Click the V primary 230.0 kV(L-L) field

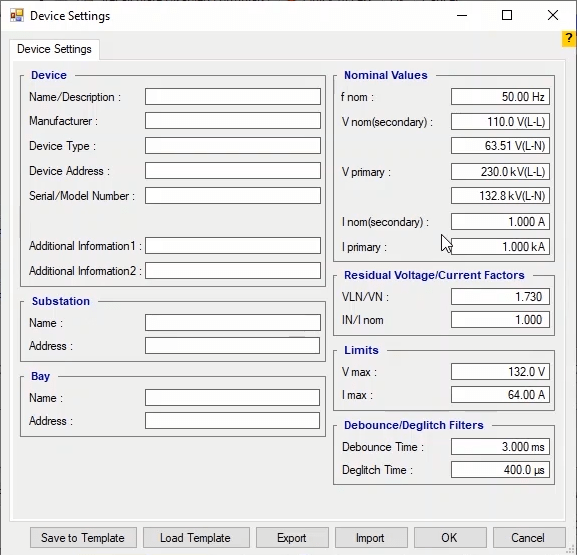pos(500,172)
